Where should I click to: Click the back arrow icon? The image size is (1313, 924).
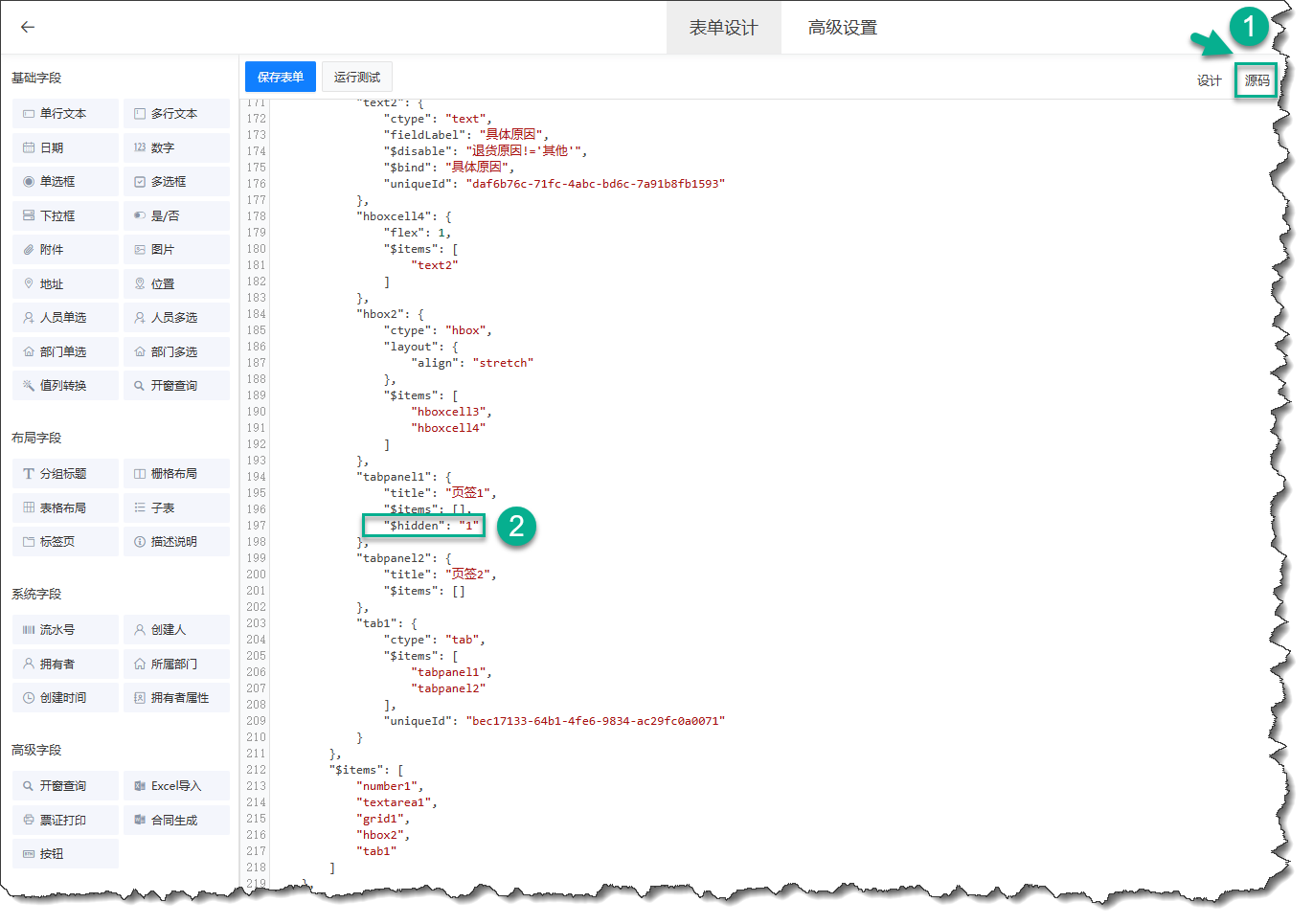click(x=28, y=28)
